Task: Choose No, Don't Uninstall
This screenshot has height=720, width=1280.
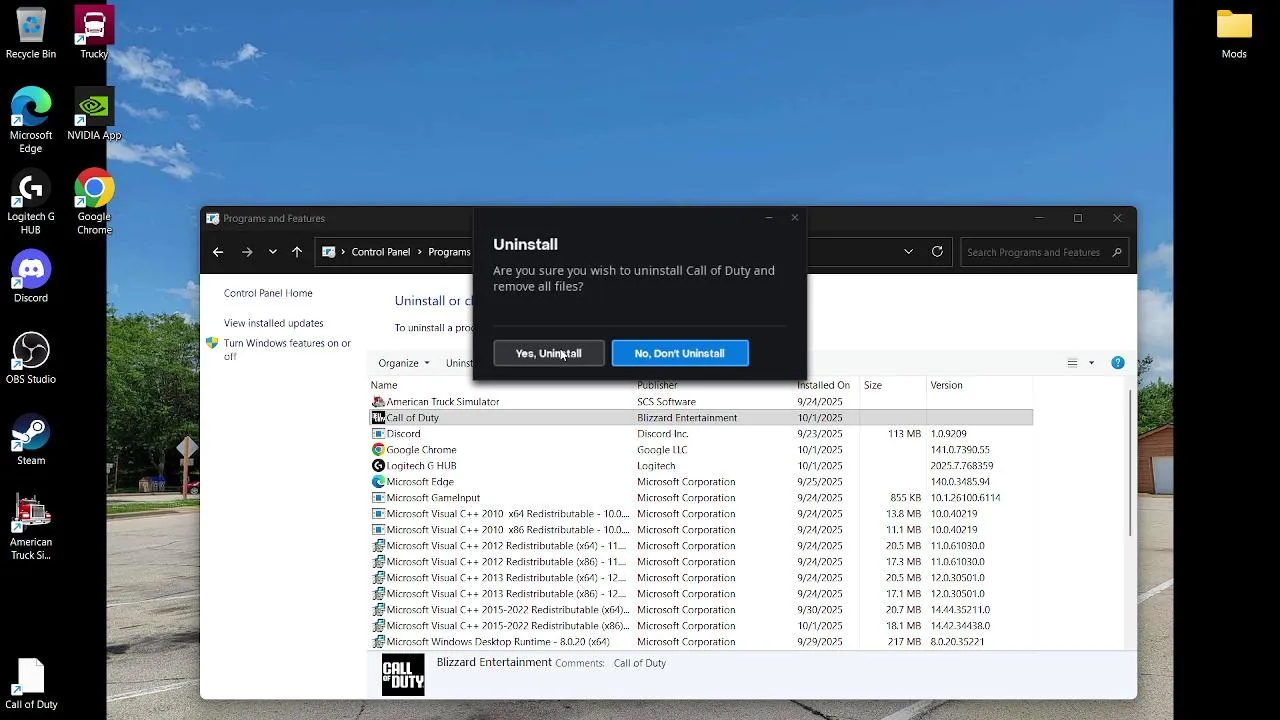Action: point(680,353)
